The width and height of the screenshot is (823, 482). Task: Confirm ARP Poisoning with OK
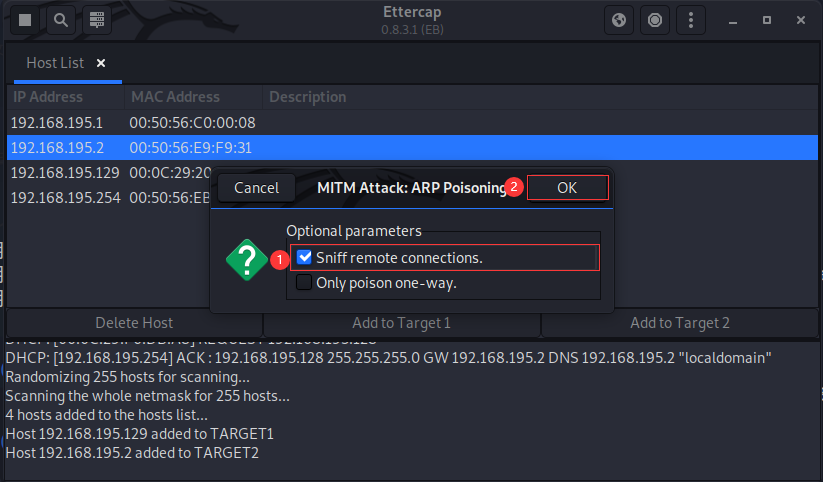pyautogui.click(x=567, y=187)
